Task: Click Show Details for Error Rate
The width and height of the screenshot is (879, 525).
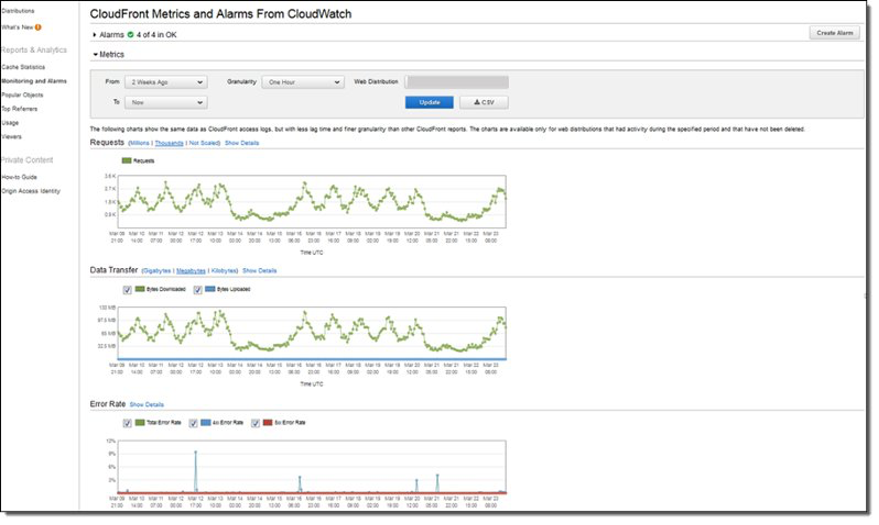Action: click(x=147, y=405)
